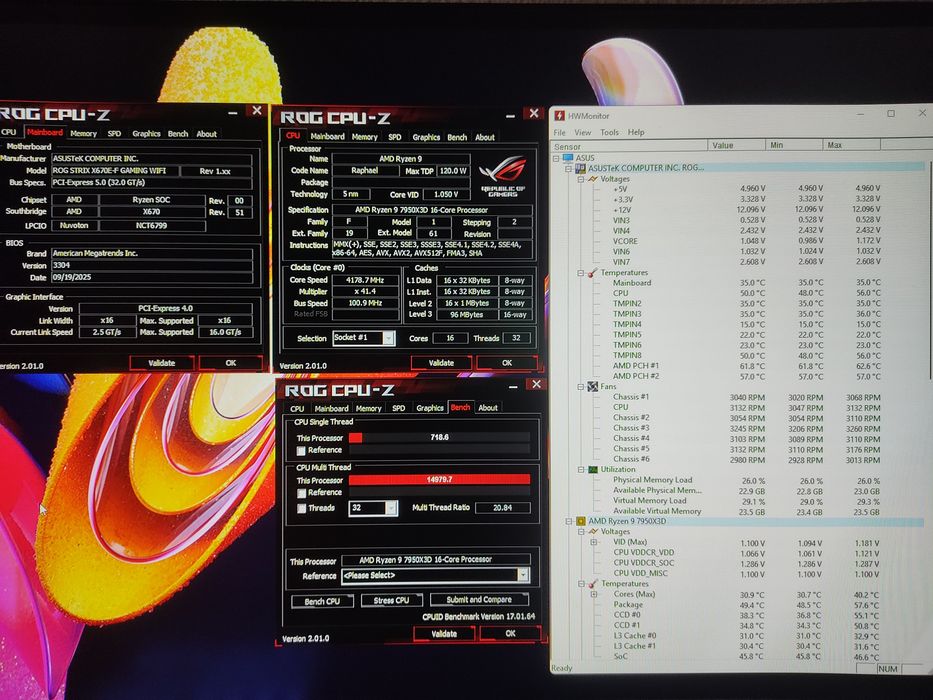Click OK in the CPU tab window
The height and width of the screenshot is (700, 933).
point(507,362)
